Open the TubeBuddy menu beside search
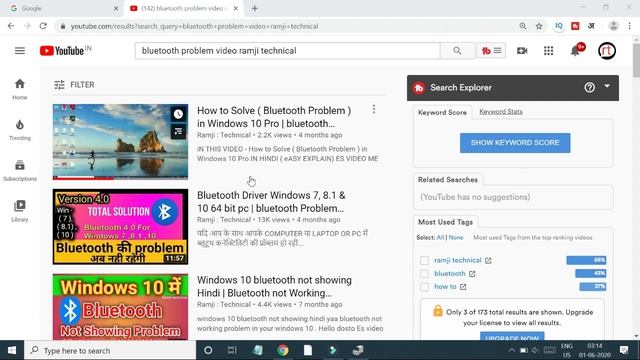The image size is (640, 360). 491,51
